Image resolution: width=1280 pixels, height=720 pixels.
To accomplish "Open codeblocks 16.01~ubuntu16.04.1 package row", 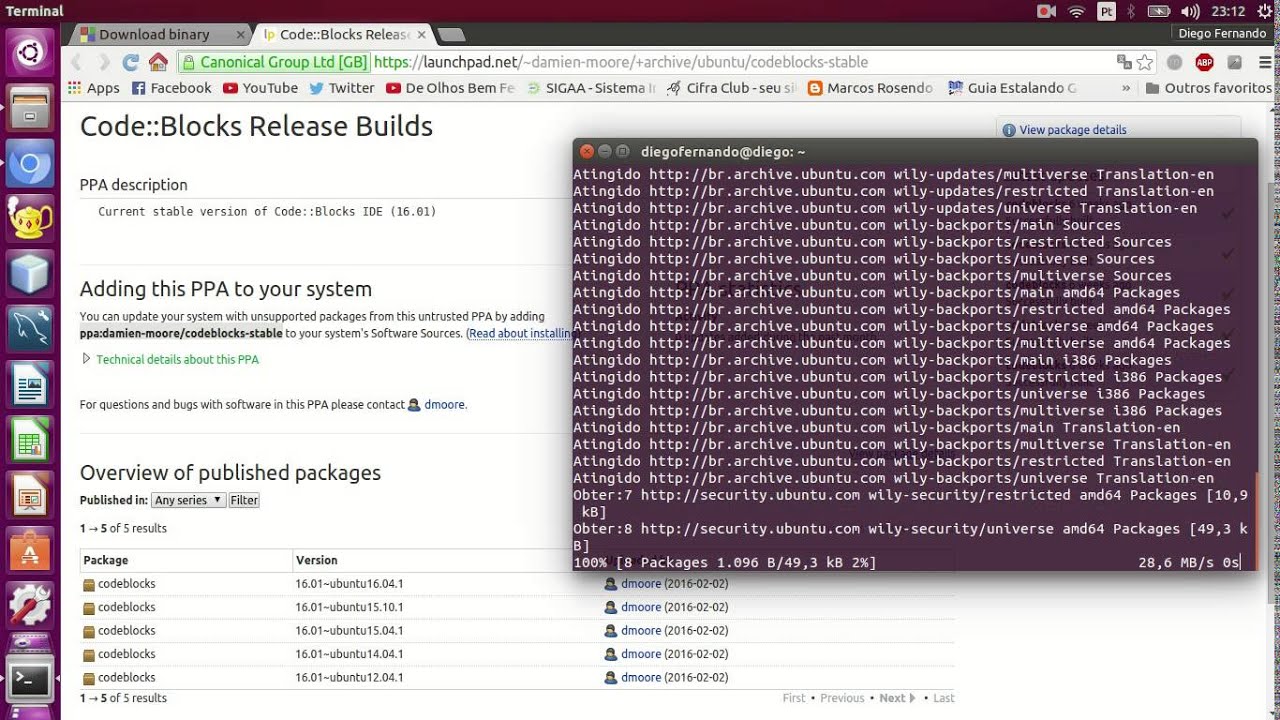I will (517, 584).
